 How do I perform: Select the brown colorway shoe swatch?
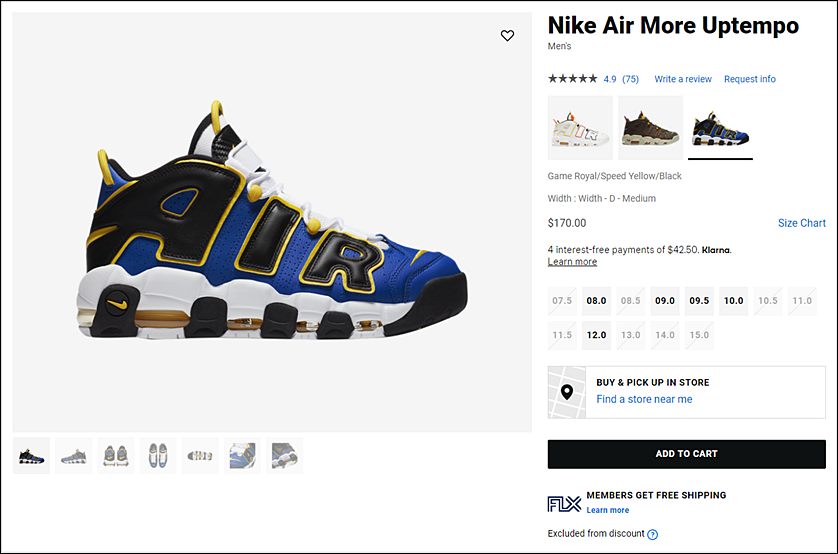coord(650,128)
